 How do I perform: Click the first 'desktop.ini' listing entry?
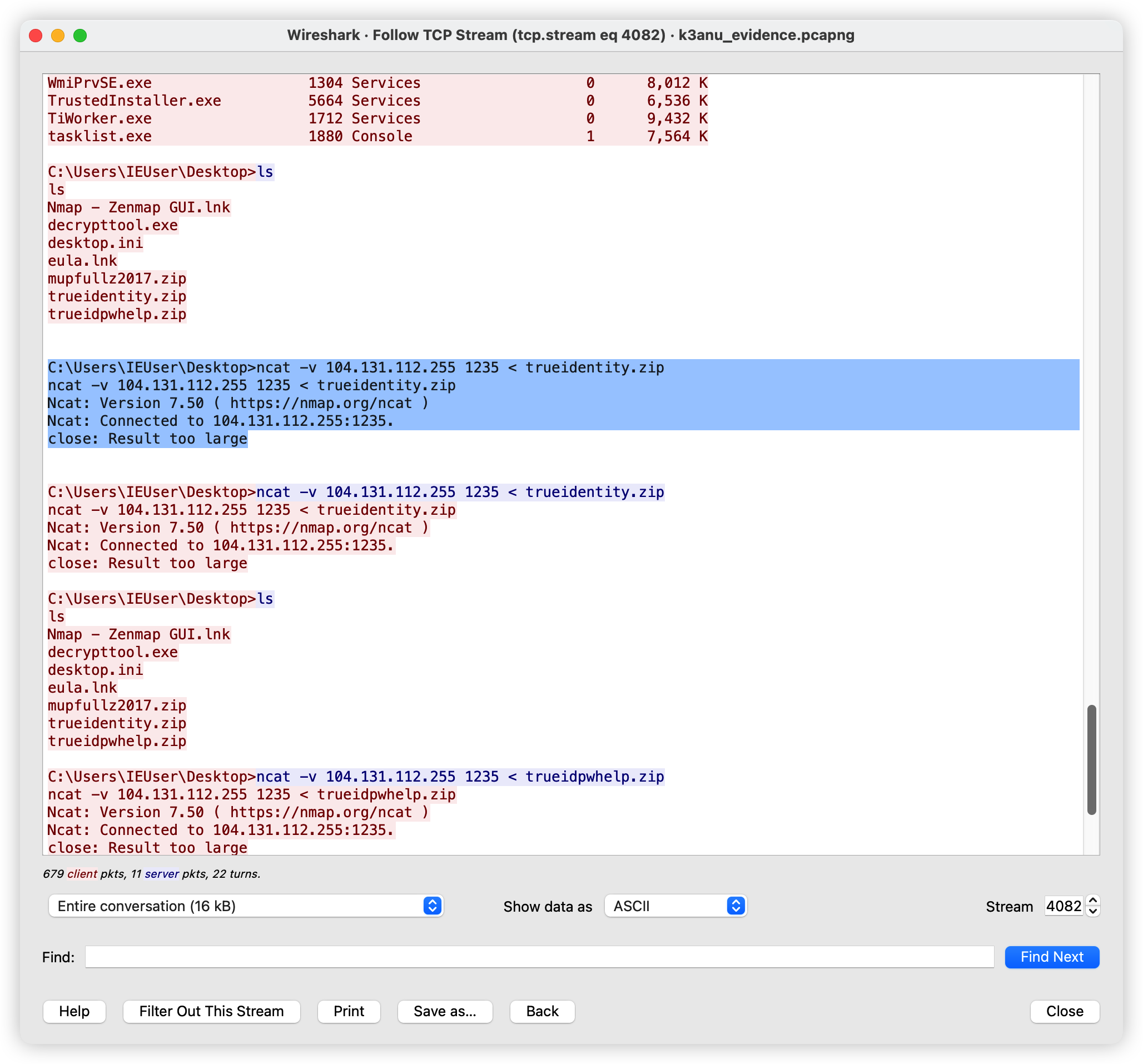click(x=96, y=243)
